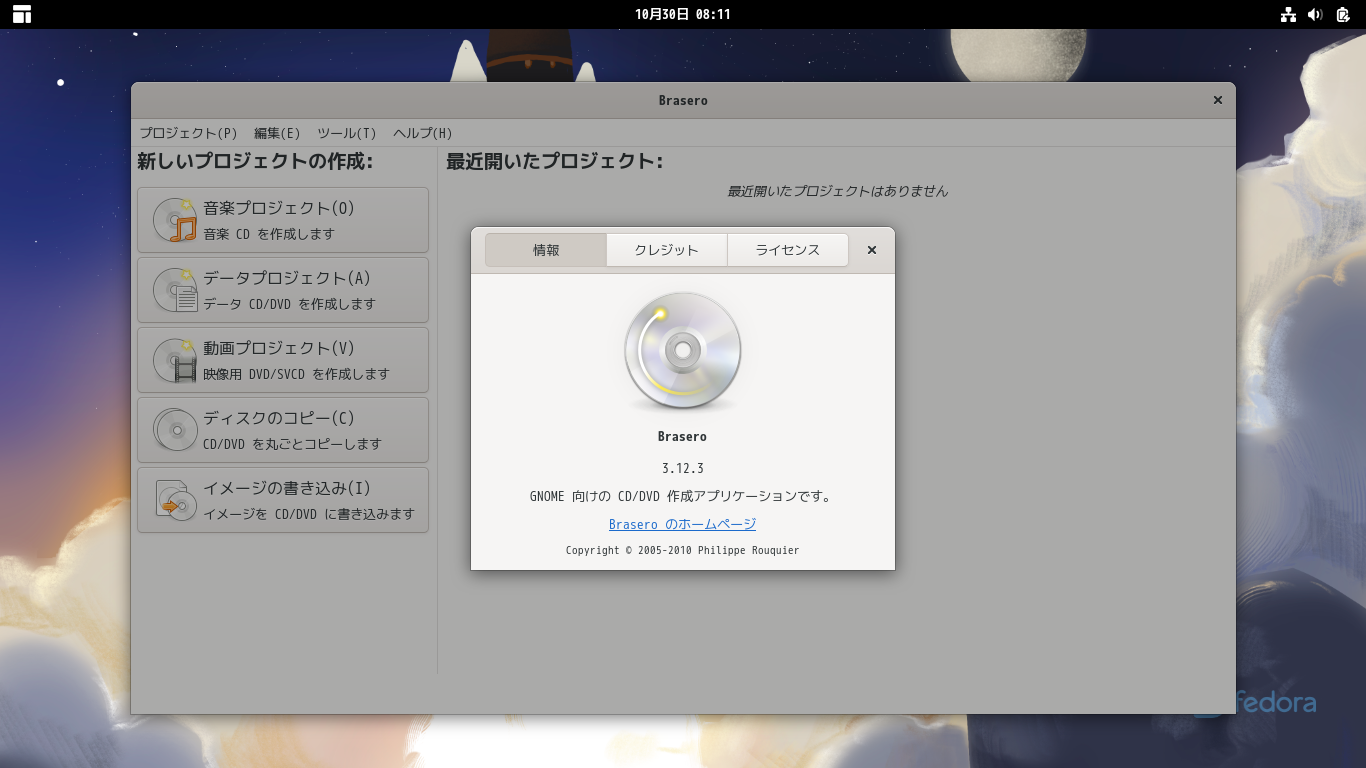Start a new データプロジェクト(A) project
Image resolution: width=1366 pixels, height=768 pixels.
point(283,290)
